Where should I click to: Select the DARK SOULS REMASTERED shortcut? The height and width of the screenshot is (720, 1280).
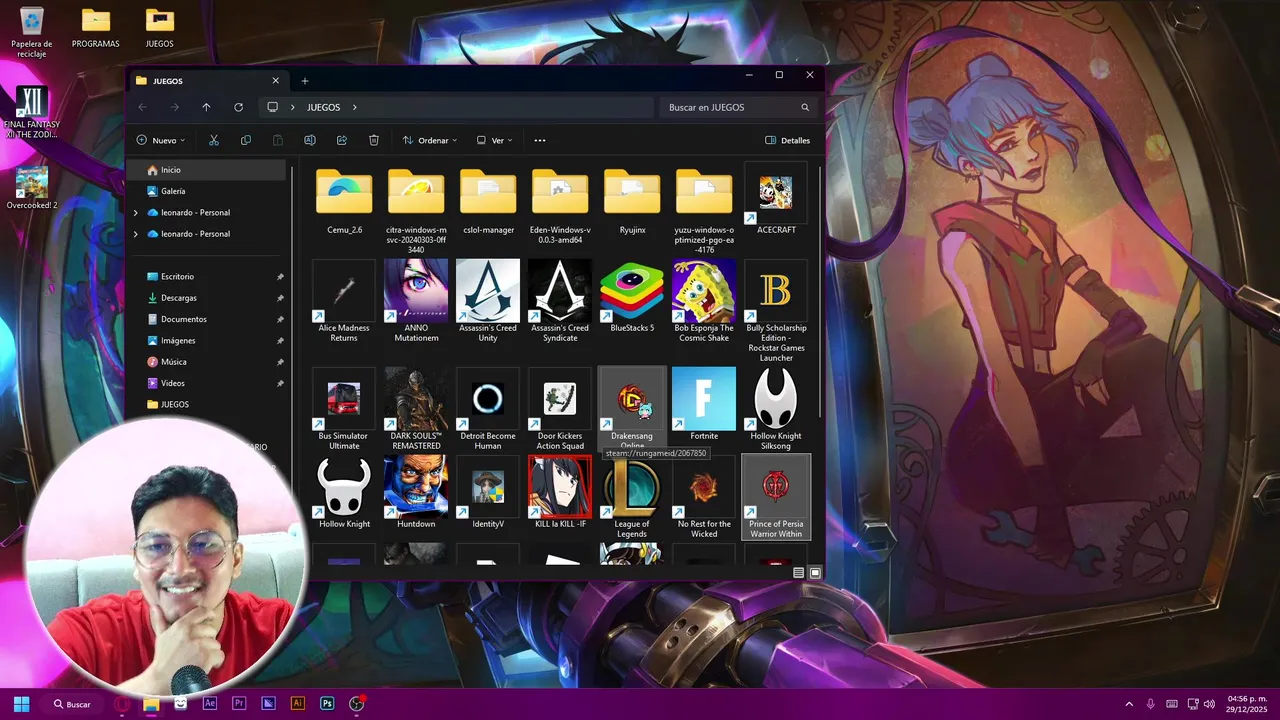(x=416, y=409)
